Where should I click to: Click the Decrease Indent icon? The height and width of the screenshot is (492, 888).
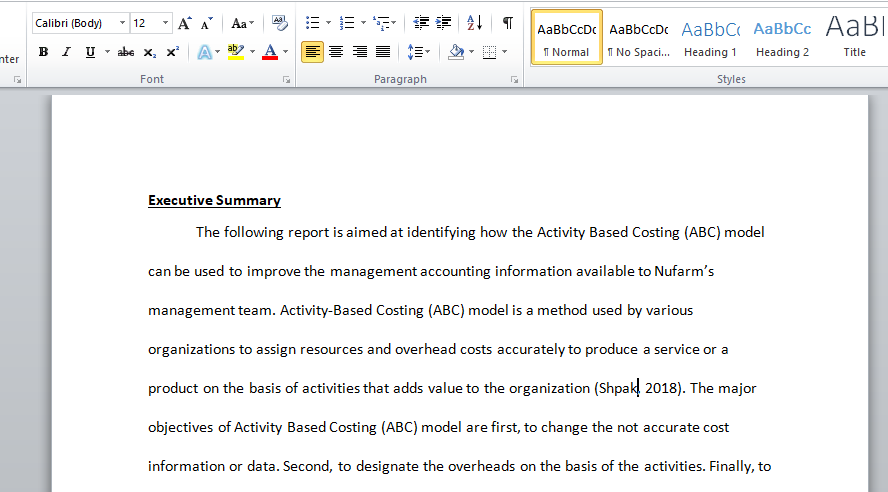421,23
